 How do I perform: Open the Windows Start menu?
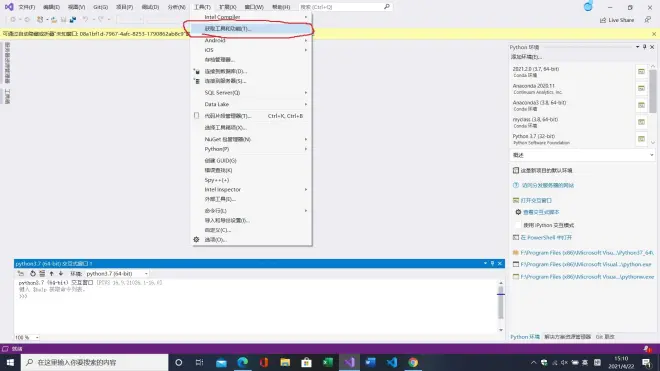coord(10,362)
